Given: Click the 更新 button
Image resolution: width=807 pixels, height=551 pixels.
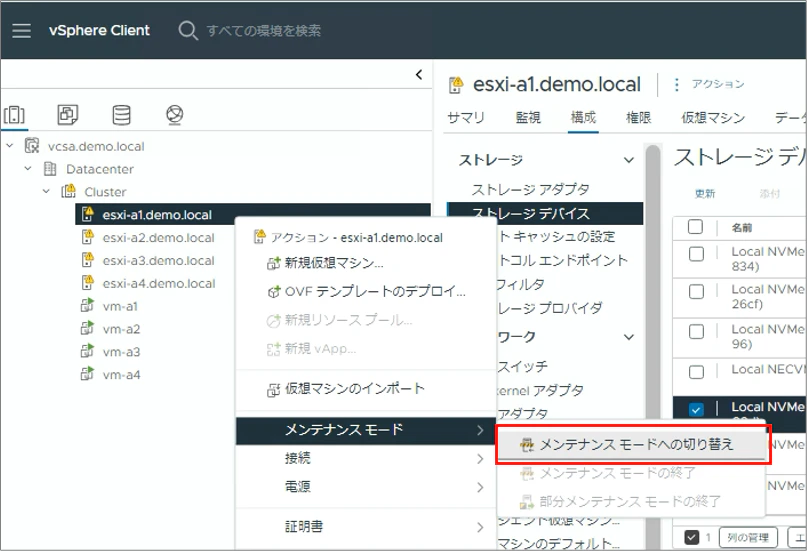Looking at the screenshot, I should click(x=705, y=194).
